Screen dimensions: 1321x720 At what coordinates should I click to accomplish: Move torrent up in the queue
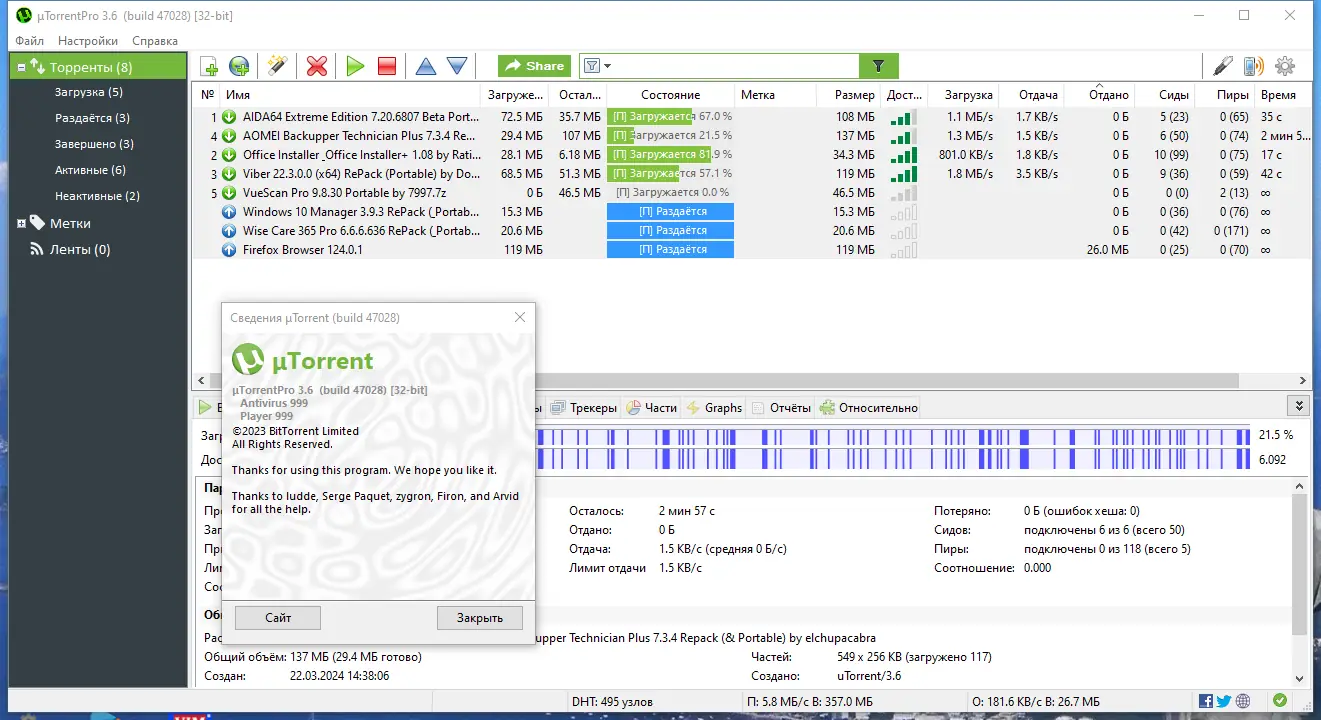tap(426, 66)
